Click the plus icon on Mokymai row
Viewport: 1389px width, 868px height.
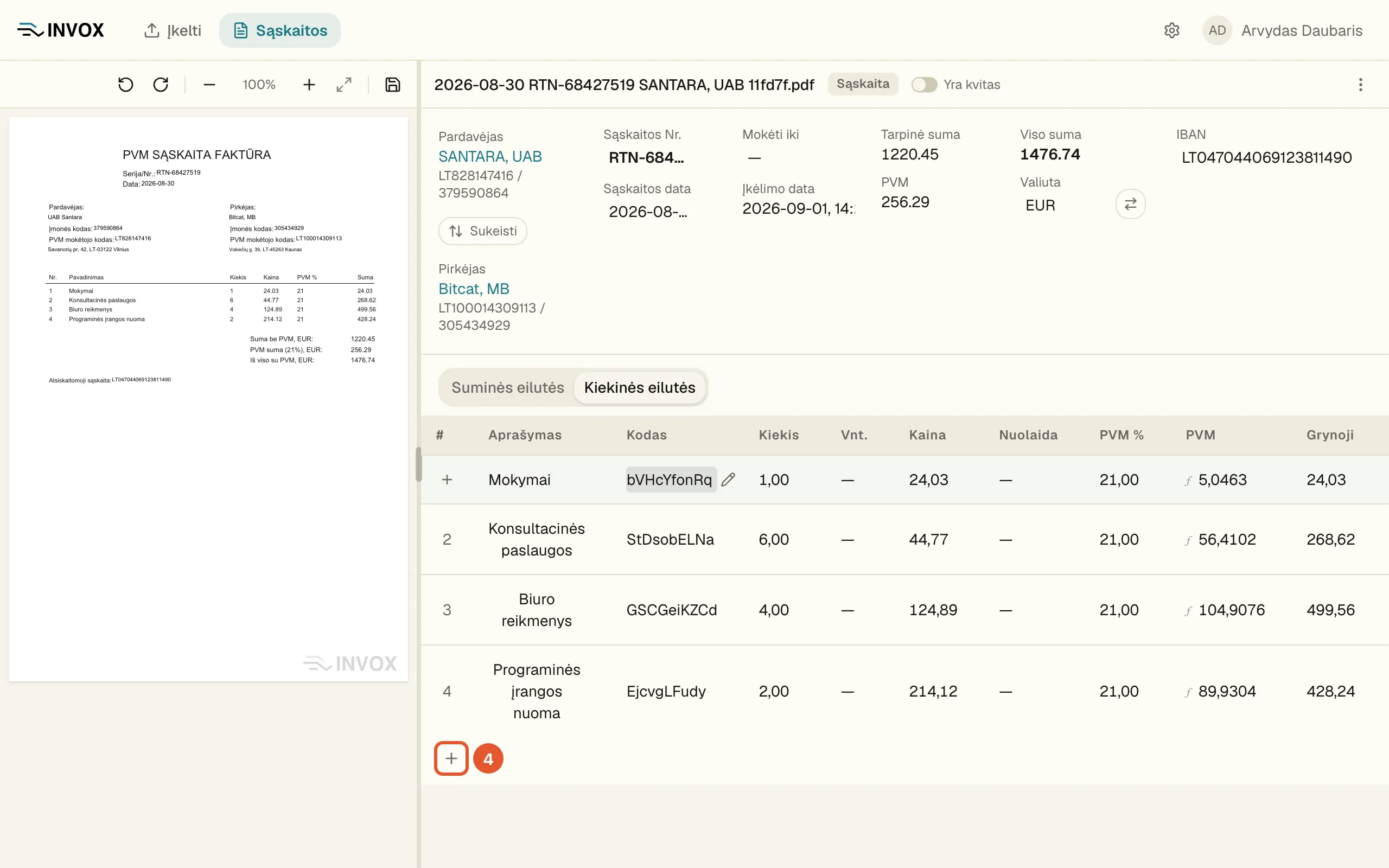pos(447,480)
